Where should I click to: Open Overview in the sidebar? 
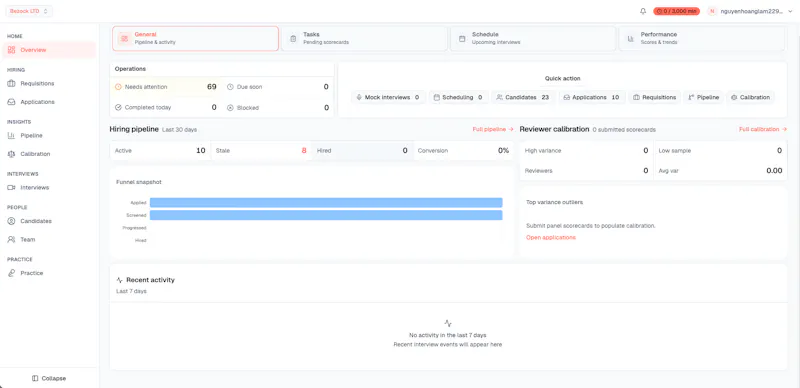pos(49,50)
